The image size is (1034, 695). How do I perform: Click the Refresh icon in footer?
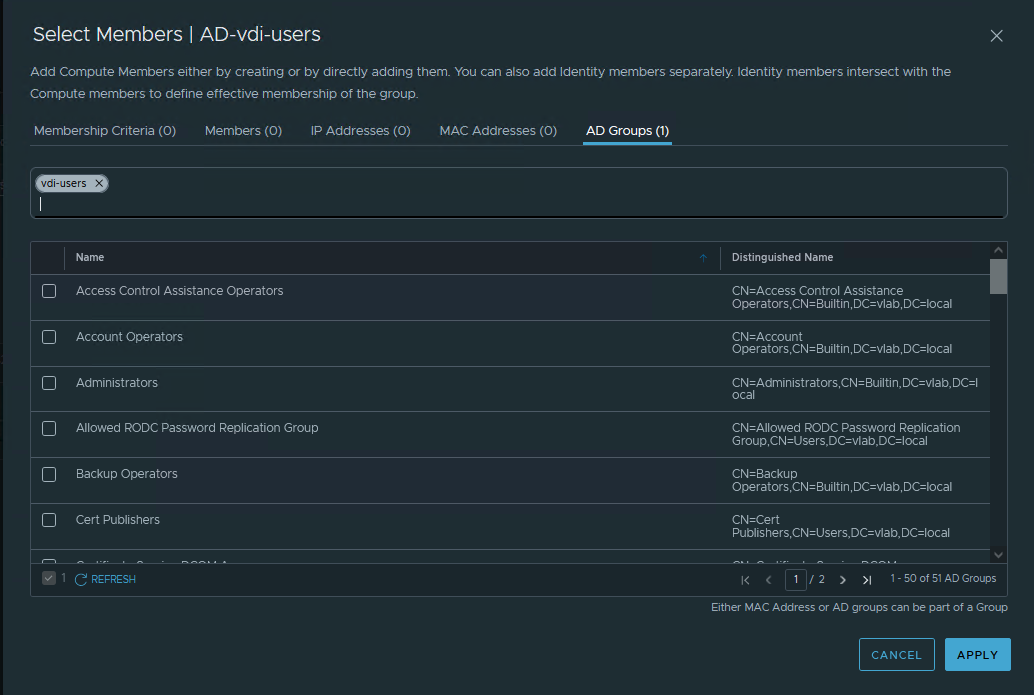[x=81, y=579]
